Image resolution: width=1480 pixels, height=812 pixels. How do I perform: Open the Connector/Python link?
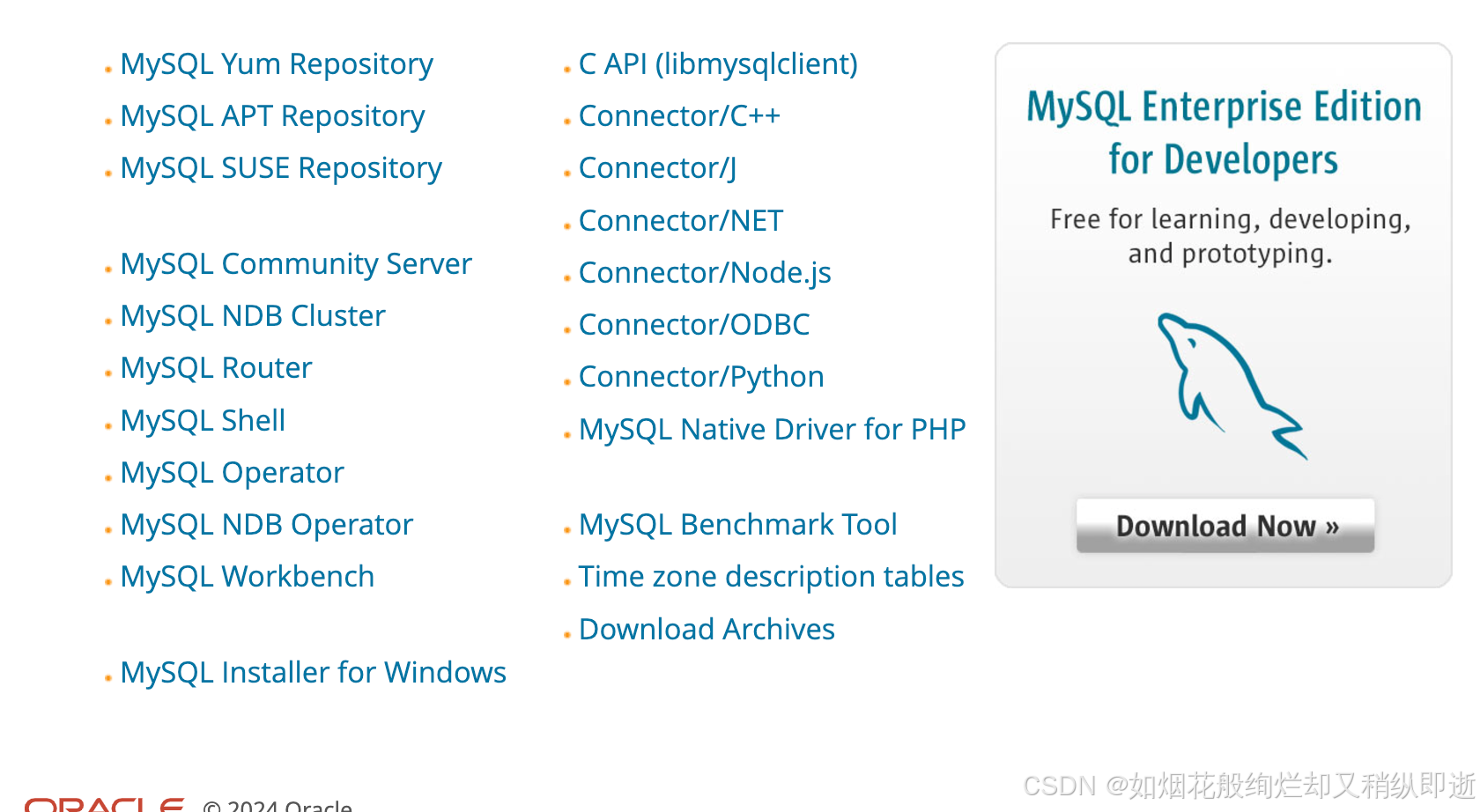point(701,377)
